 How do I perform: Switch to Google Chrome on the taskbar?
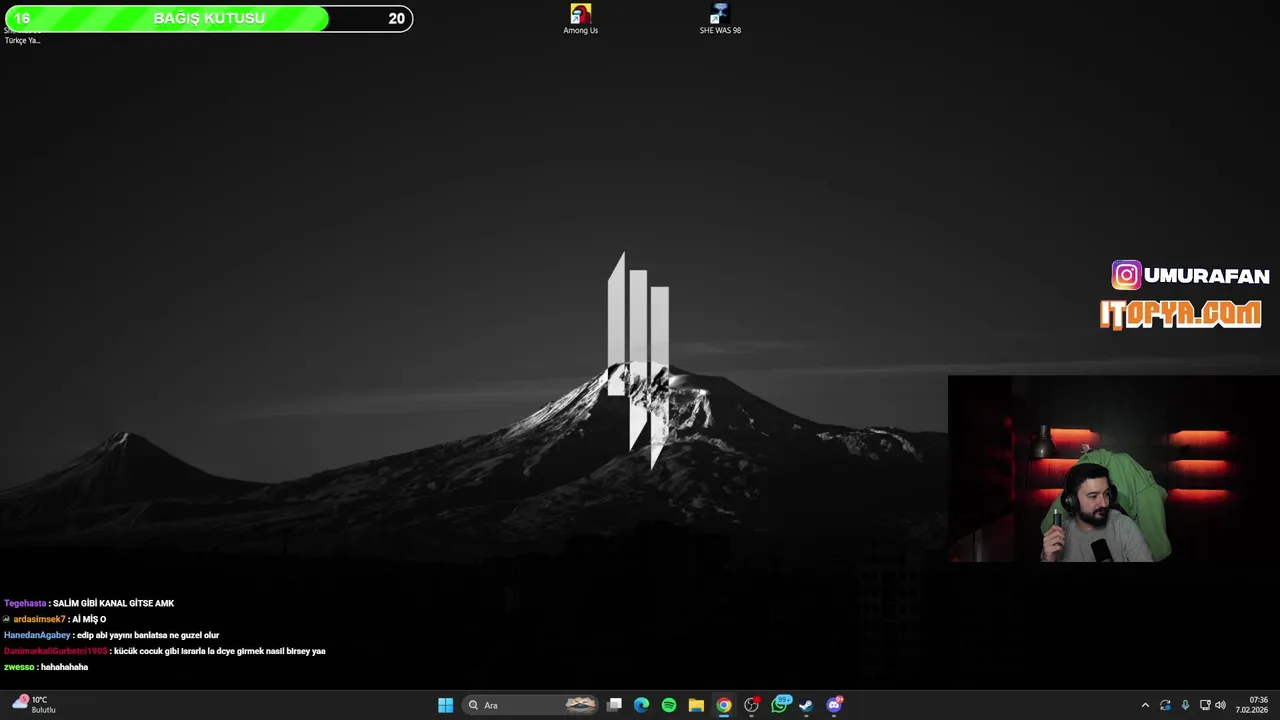724,705
